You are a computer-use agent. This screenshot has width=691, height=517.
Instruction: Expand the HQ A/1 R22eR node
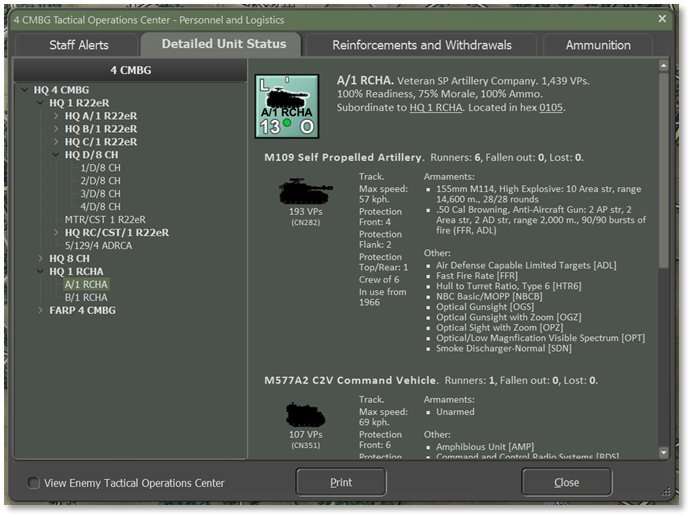[x=56, y=116]
